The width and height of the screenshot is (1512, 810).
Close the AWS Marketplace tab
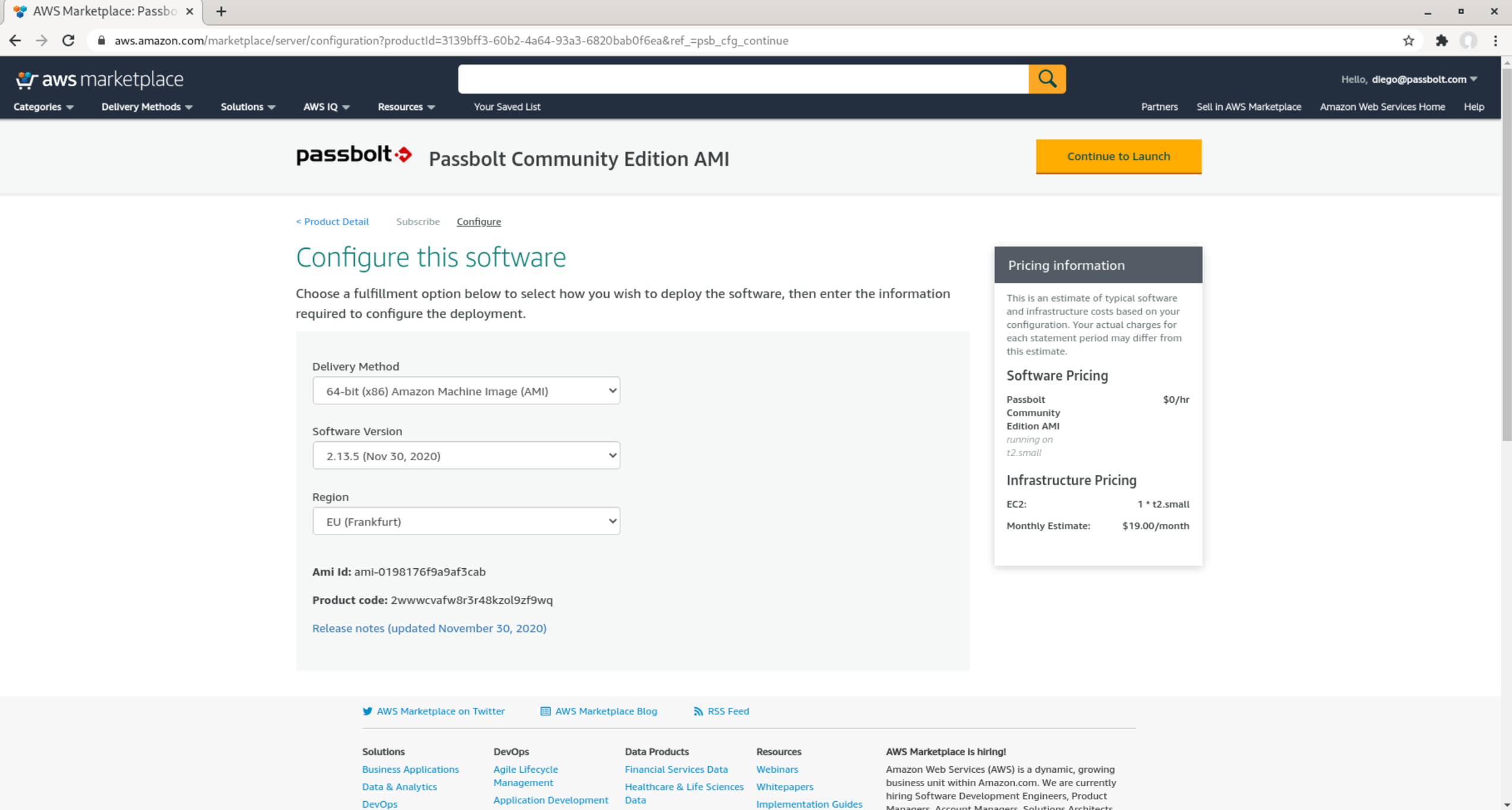tap(190, 11)
